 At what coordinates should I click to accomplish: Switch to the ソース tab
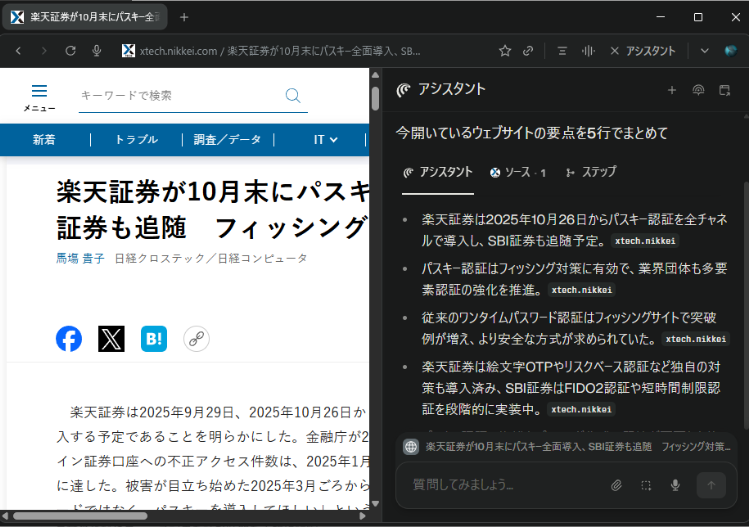pyautogui.click(x=518, y=173)
